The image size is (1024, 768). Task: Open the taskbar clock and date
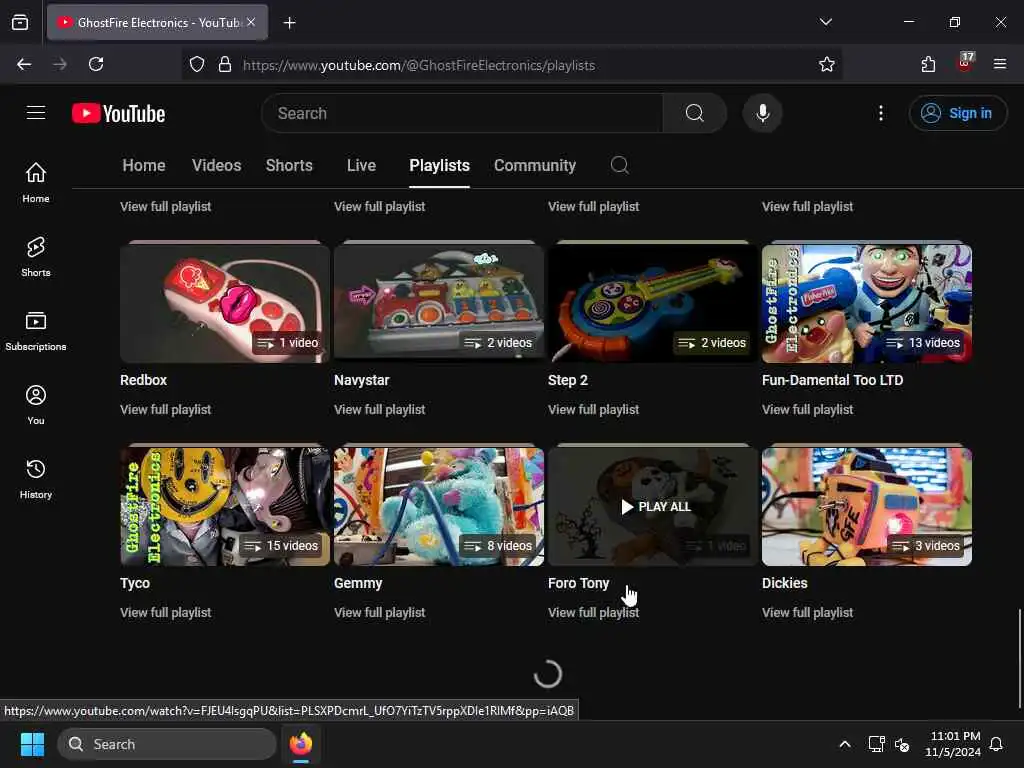pos(952,744)
